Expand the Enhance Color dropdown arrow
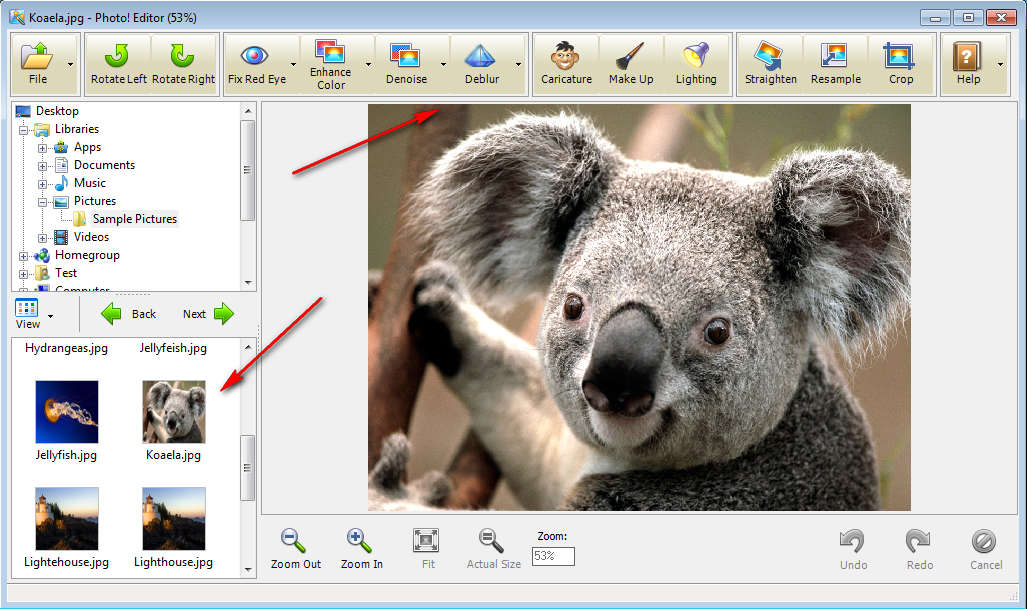Image resolution: width=1027 pixels, height=609 pixels. click(368, 65)
